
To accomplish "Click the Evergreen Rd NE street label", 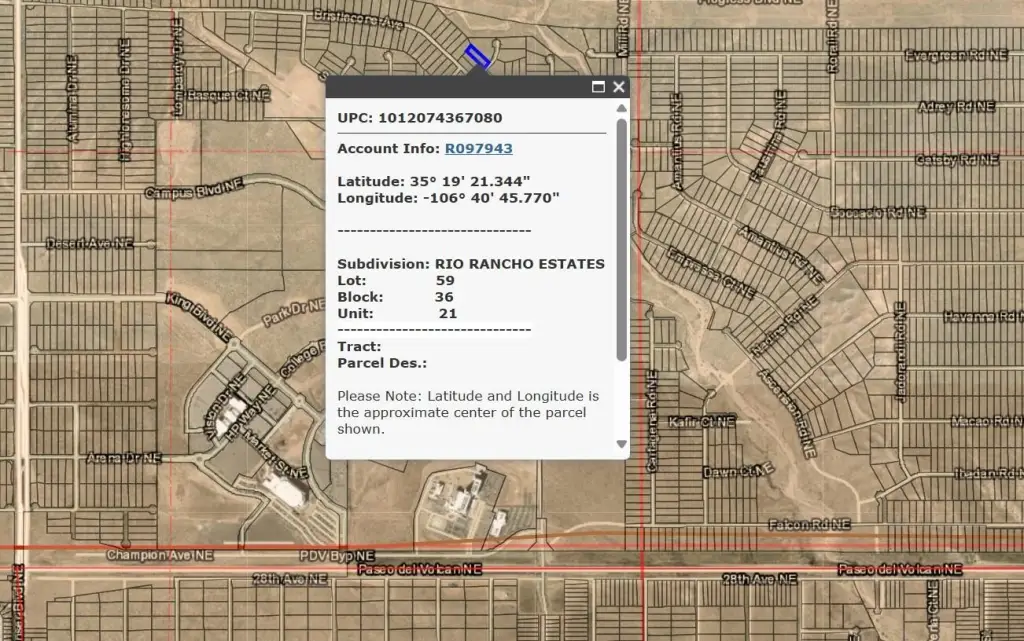I will tap(954, 56).
